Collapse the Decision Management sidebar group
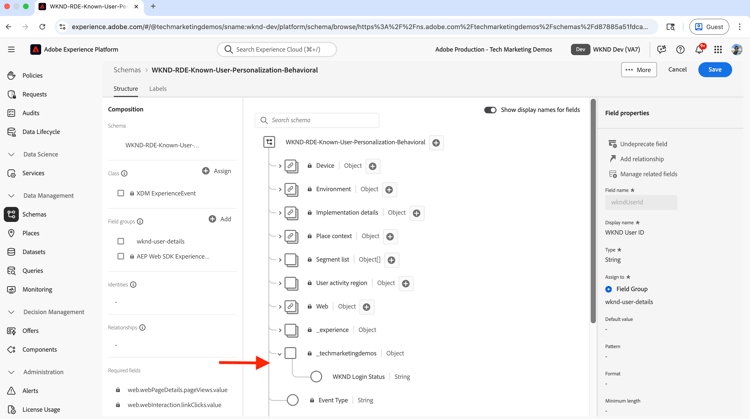 click(11, 312)
